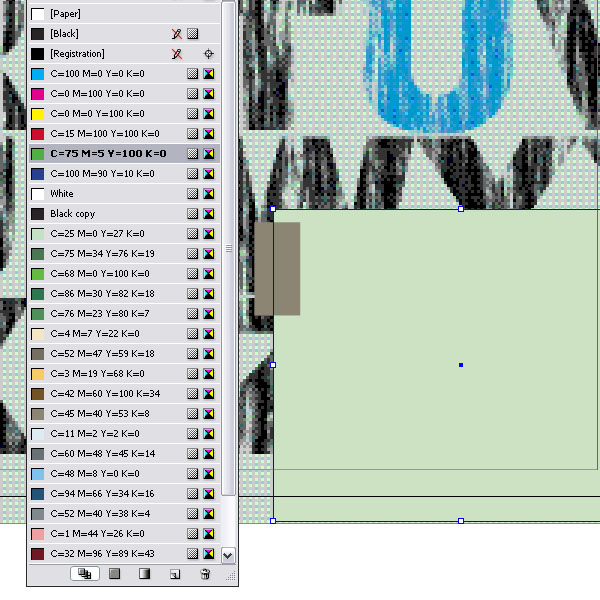Select swatch C=25 M=0 Y=27 K=0
The height and width of the screenshot is (600, 600).
[124, 233]
